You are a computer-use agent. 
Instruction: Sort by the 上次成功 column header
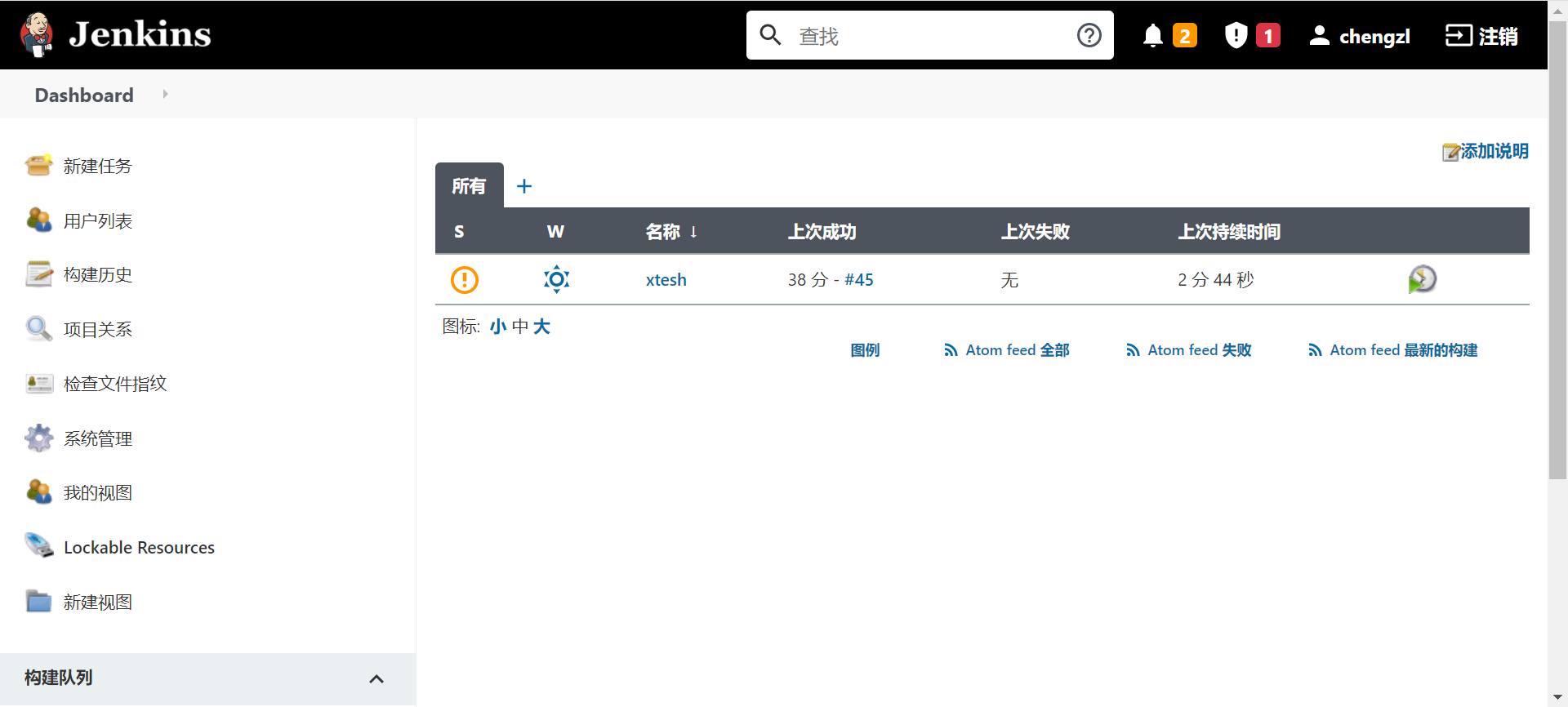pyautogui.click(x=822, y=232)
